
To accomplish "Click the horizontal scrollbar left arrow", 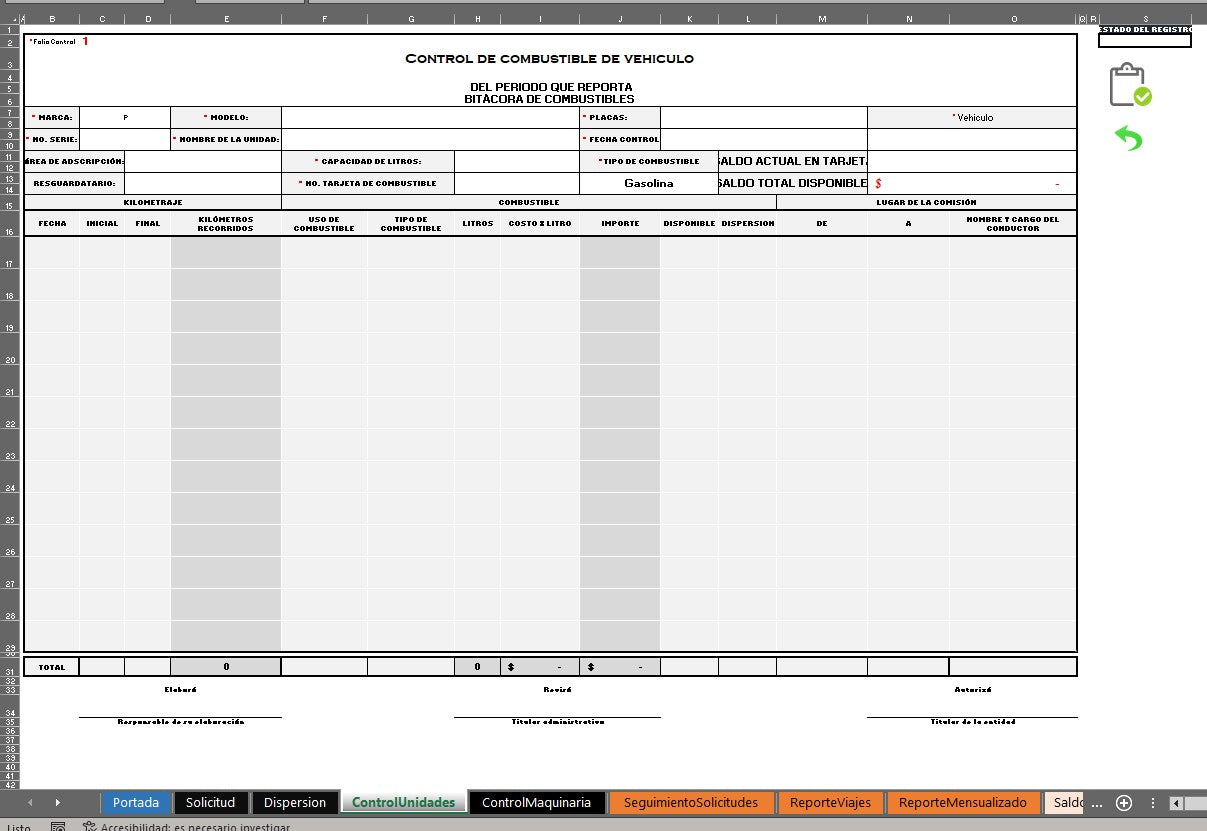I will (x=1177, y=803).
